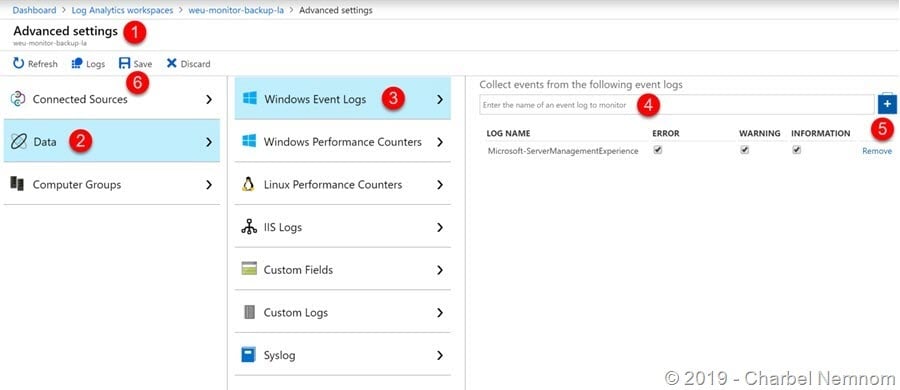The width and height of the screenshot is (900, 390).
Task: Go to Dashboard breadcrumb
Action: 35,10
